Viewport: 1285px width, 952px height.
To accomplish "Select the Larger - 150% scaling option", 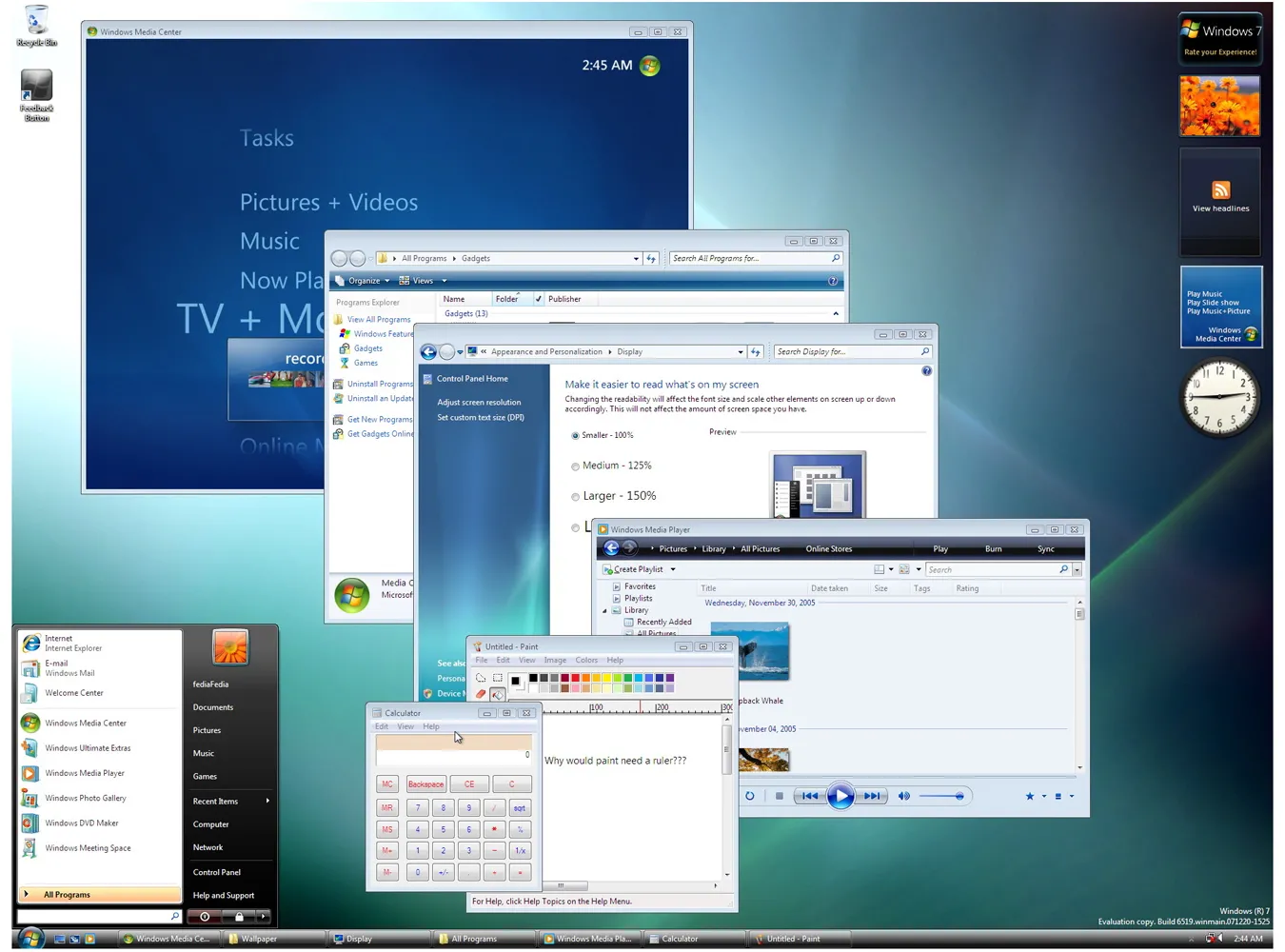I will (x=576, y=496).
